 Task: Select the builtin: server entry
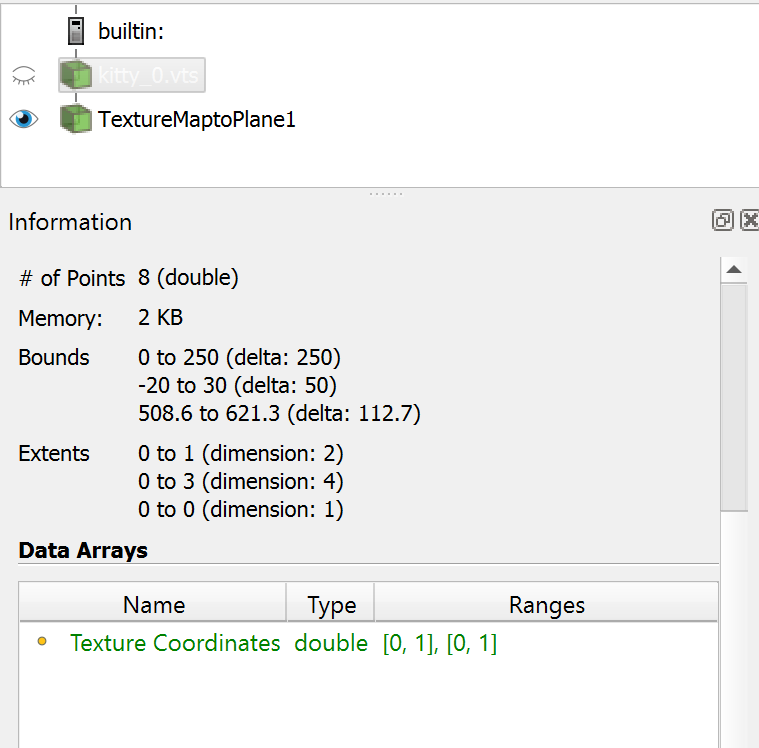[130, 31]
